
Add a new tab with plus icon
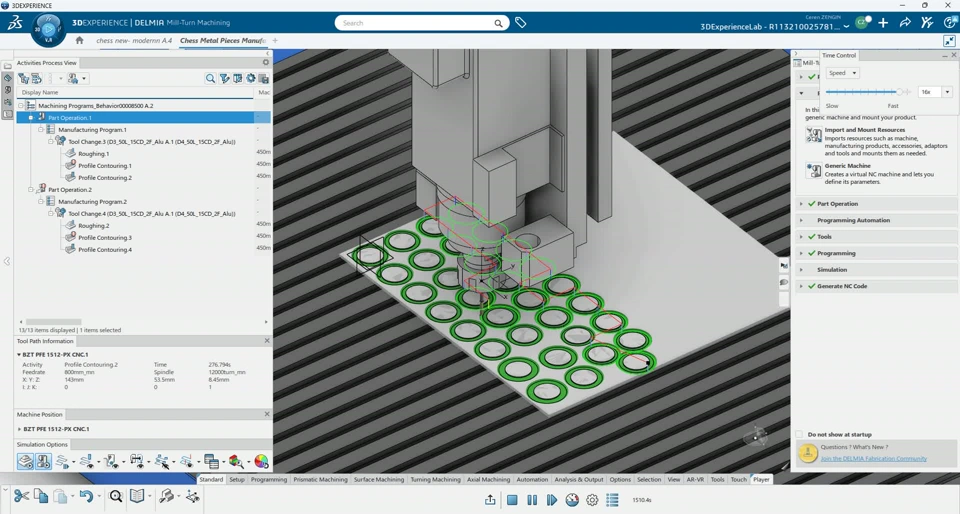click(275, 40)
